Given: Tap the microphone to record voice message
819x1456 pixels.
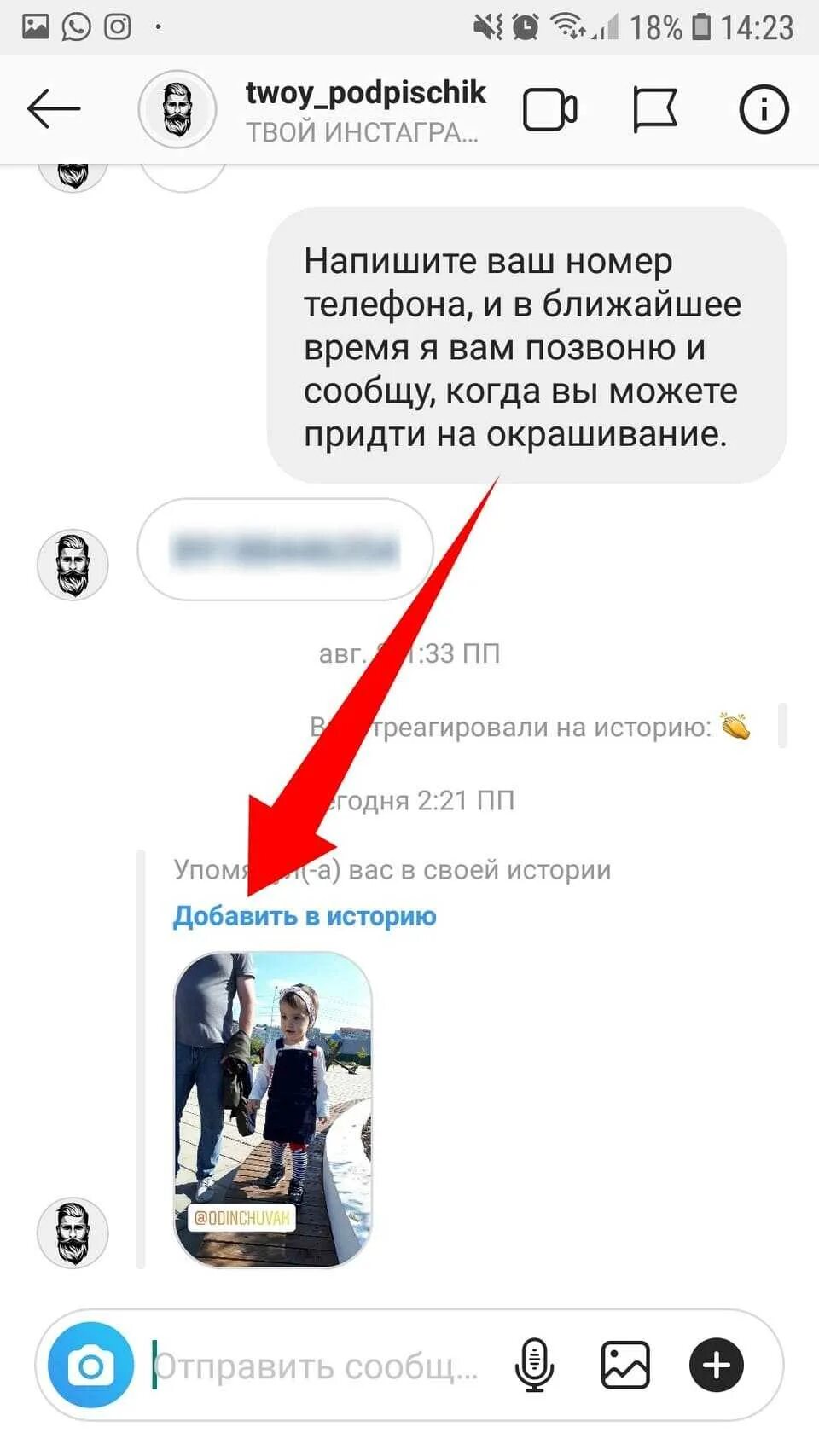Looking at the screenshot, I should click(534, 1366).
